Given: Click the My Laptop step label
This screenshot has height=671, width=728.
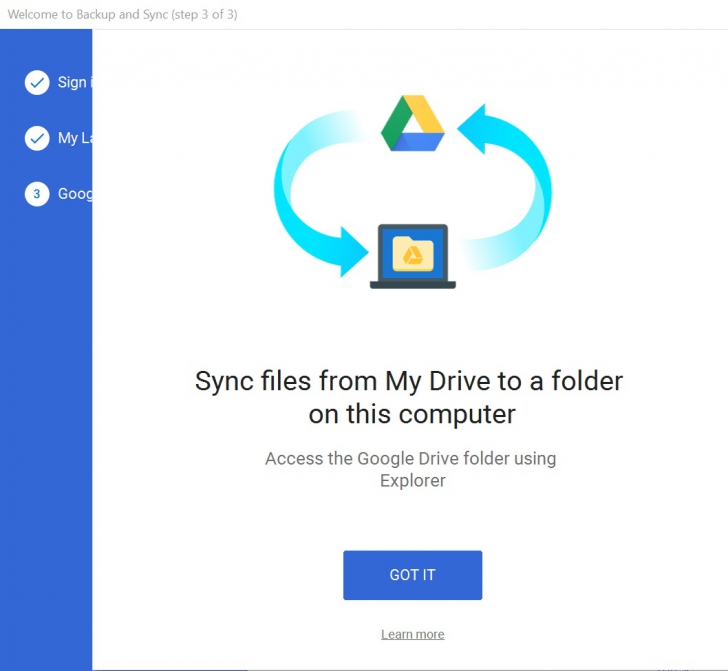Looking at the screenshot, I should tap(75, 138).
